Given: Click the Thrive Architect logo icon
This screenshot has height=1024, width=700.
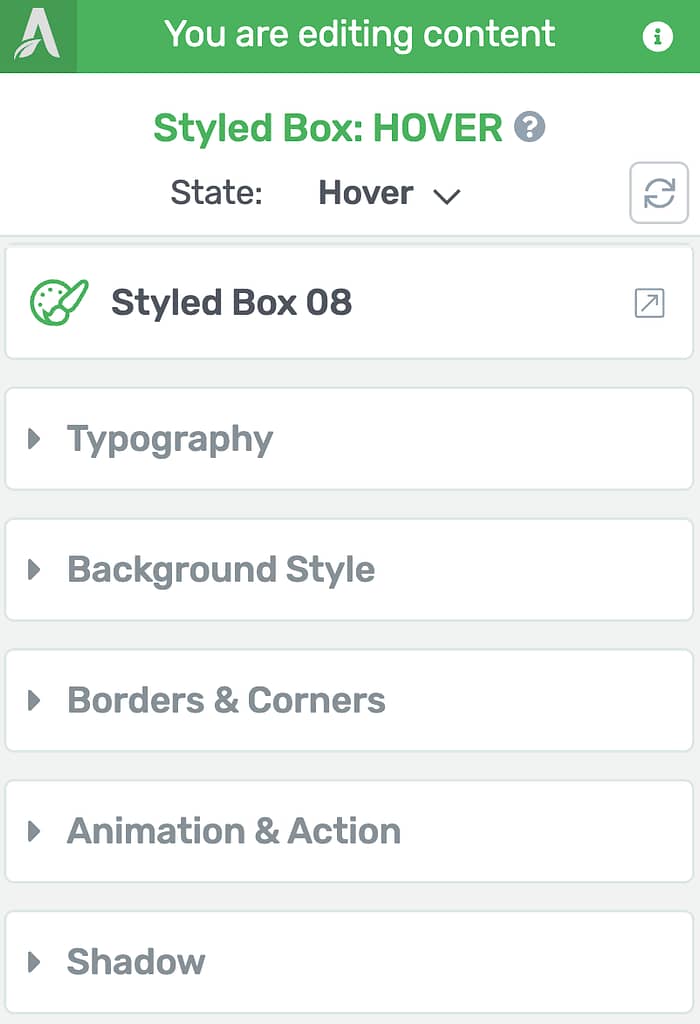Looking at the screenshot, I should point(38,36).
